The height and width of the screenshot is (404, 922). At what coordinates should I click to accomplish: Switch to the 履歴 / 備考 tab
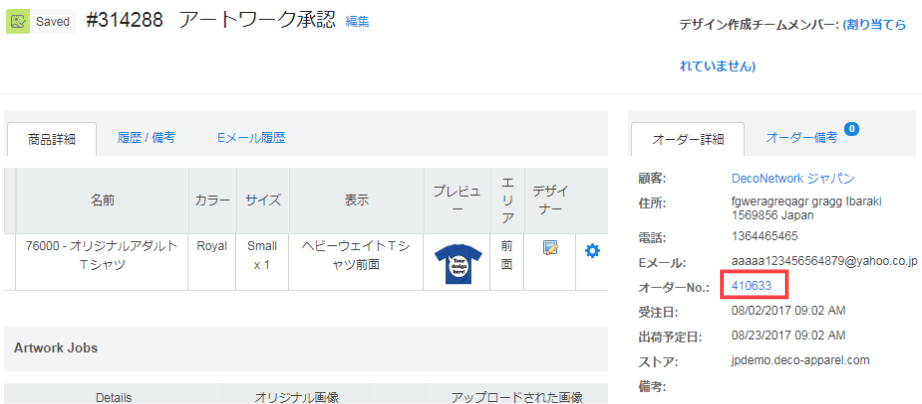[x=146, y=137]
